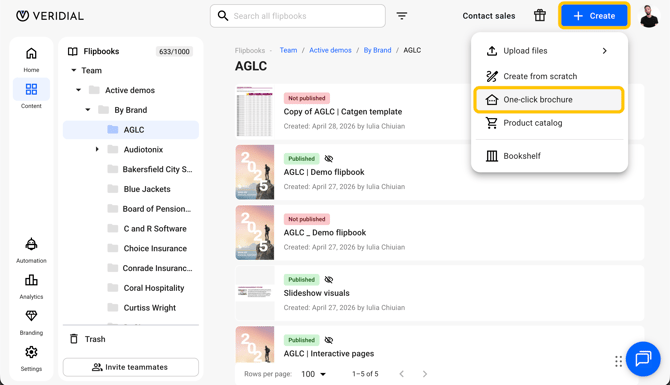Toggle visibility of Slideshow visuals

pos(329,279)
